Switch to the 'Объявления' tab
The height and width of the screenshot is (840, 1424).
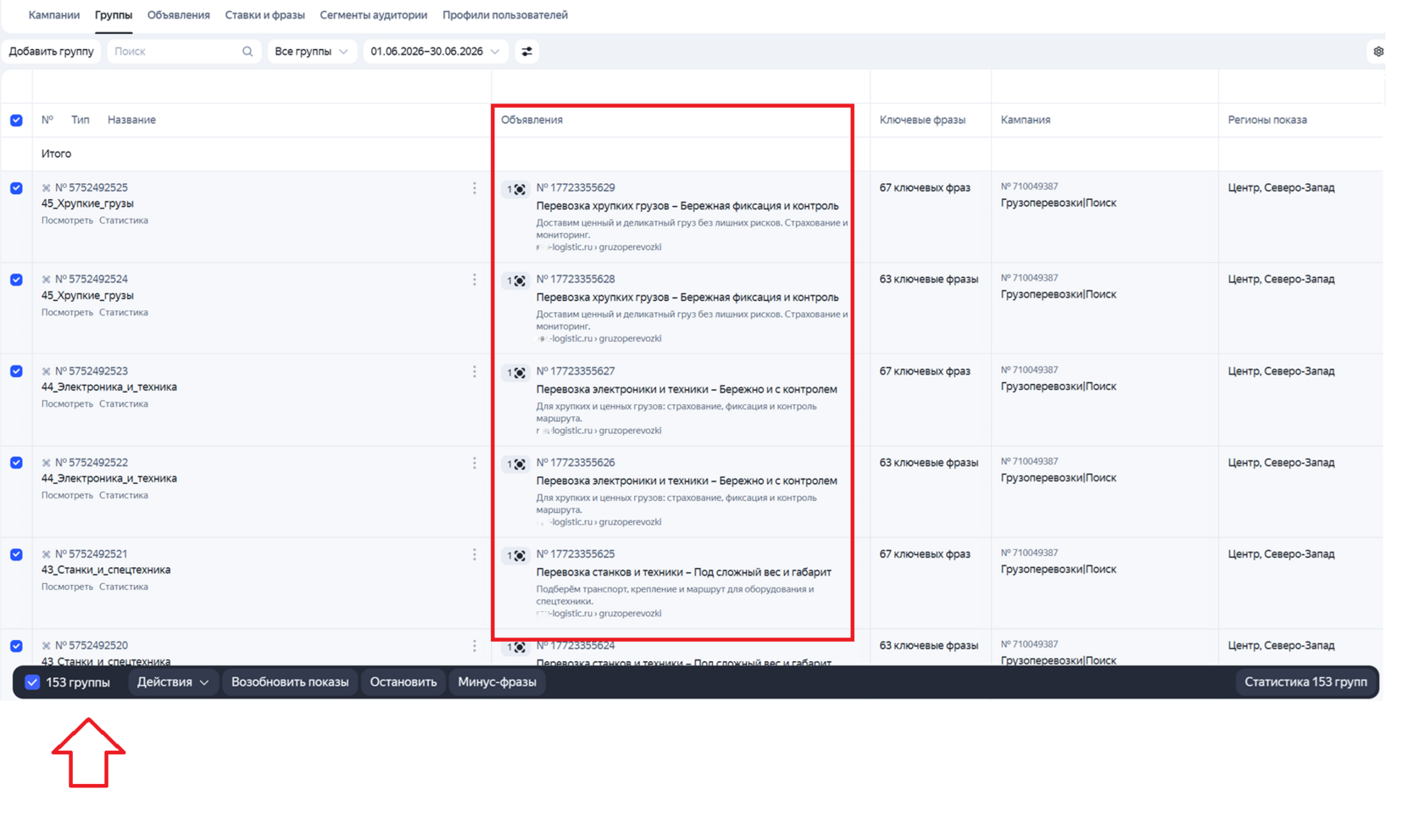tap(178, 15)
